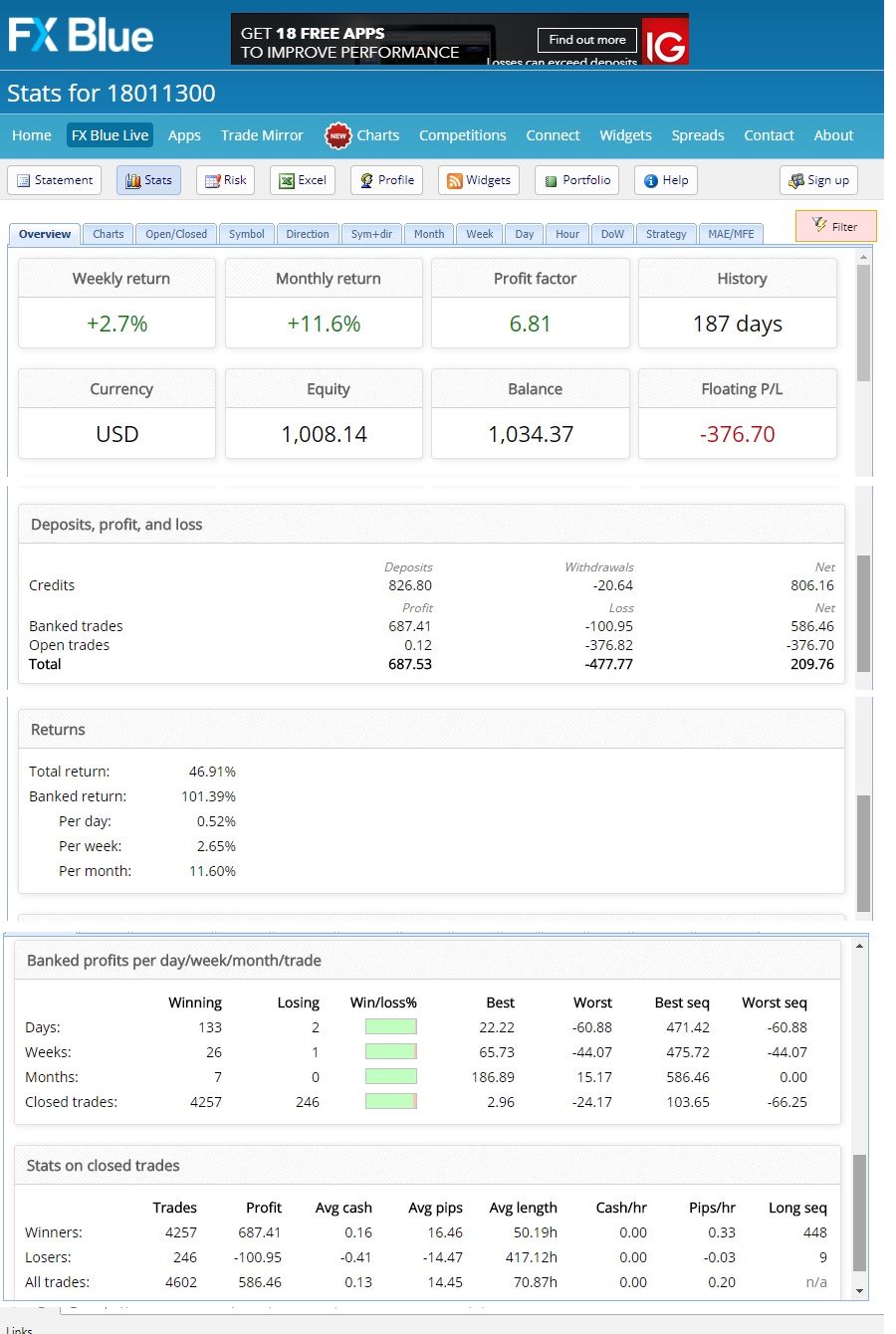896x1334 pixels.
Task: Click the FX Blue logo
Action: [81, 36]
